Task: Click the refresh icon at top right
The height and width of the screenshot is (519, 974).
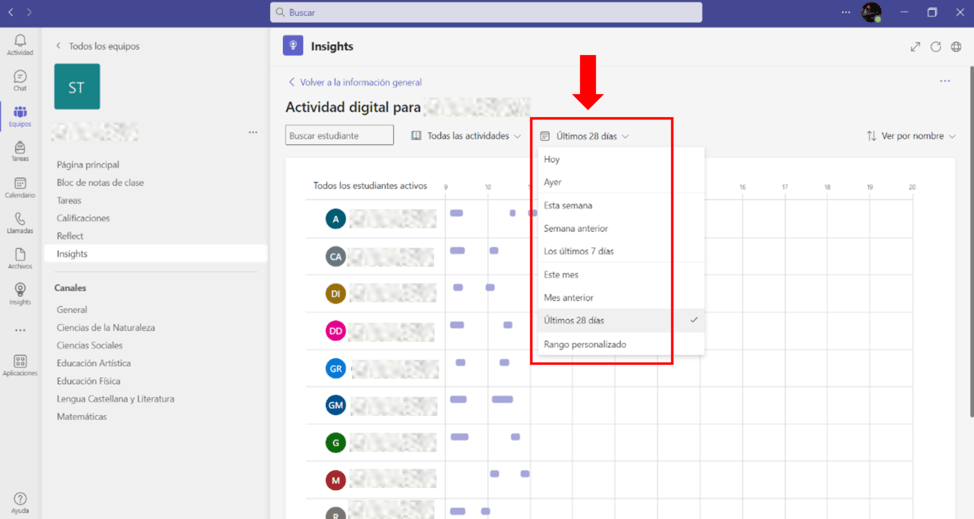Action: 936,47
